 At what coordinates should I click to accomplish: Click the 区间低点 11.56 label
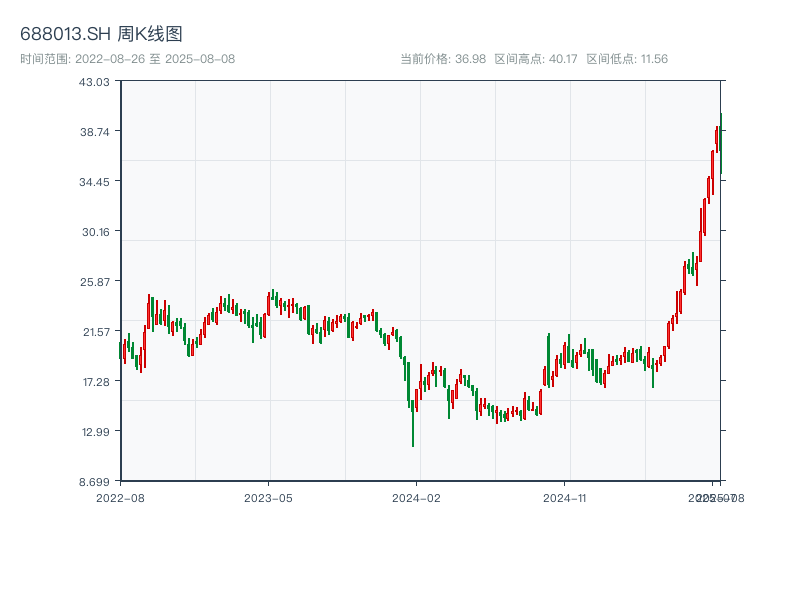click(x=627, y=59)
